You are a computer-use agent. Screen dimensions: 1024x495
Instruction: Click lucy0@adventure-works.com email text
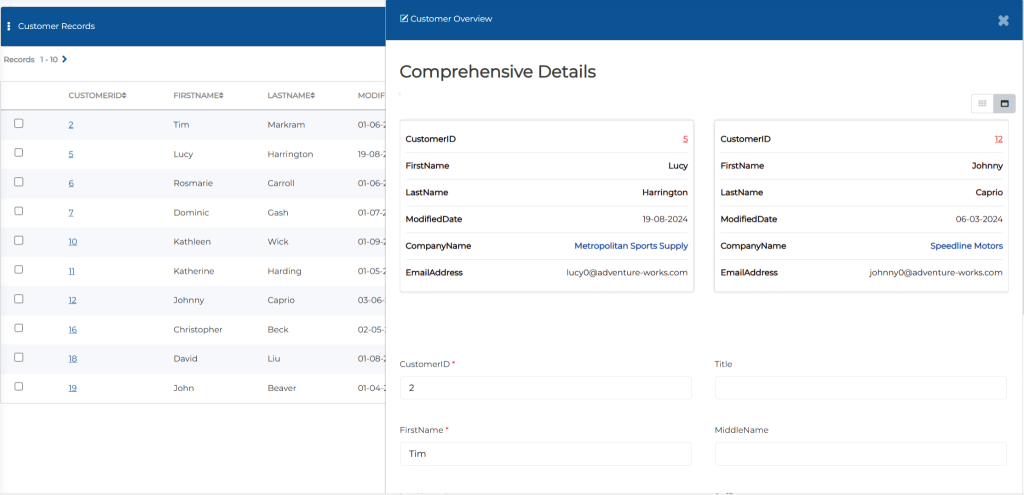point(627,273)
